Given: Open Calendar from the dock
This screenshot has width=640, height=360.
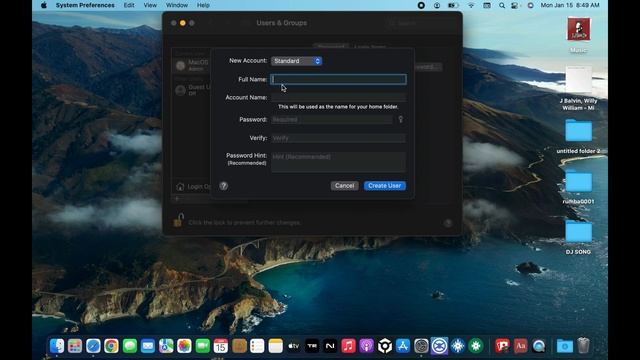Looking at the screenshot, I should [221, 346].
